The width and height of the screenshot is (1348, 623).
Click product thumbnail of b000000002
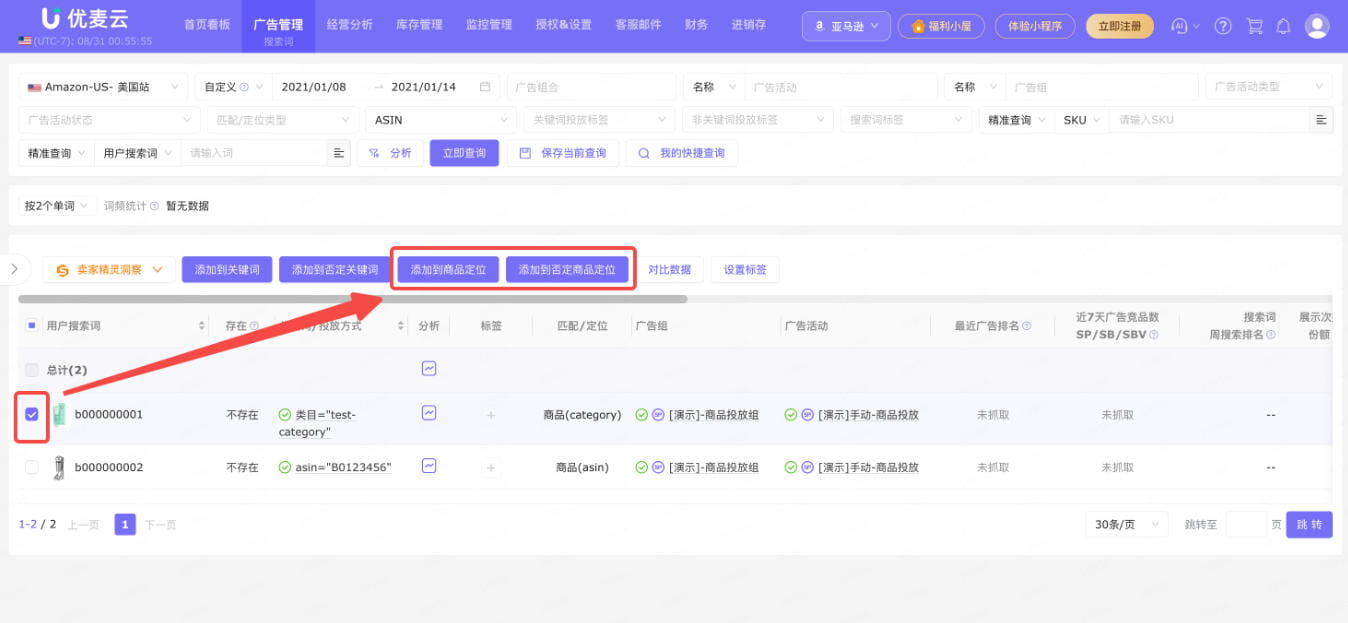(59, 467)
